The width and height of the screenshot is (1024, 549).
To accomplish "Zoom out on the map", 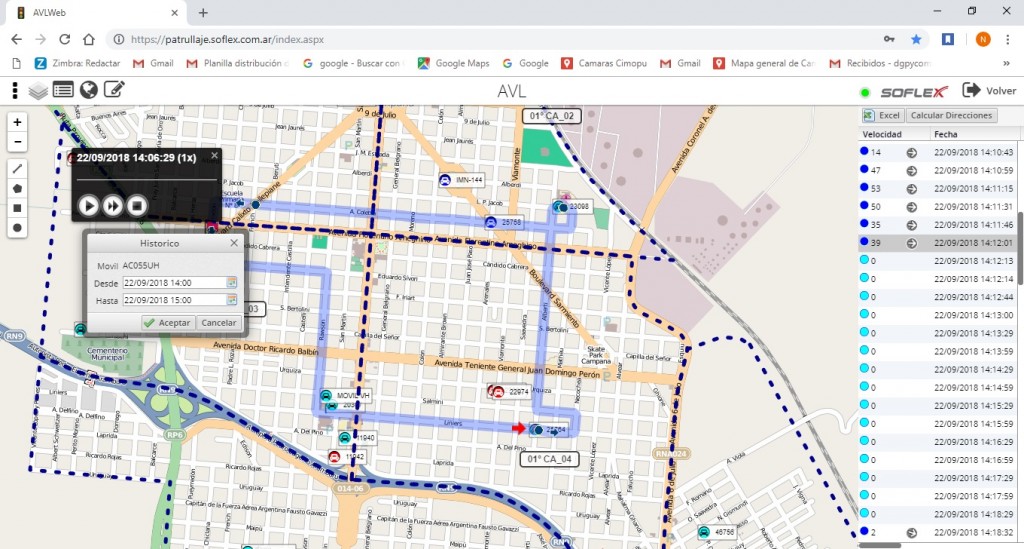I will tap(18, 142).
